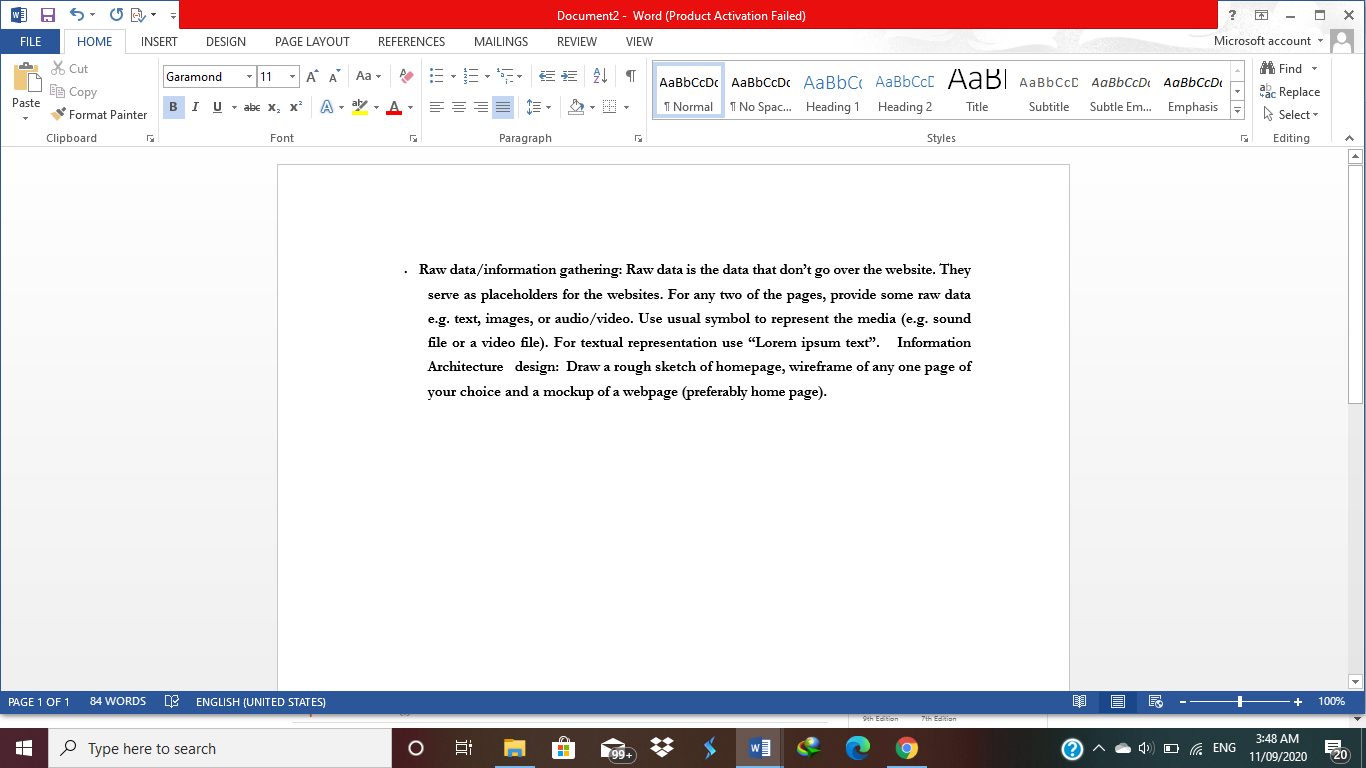The width and height of the screenshot is (1366, 768).
Task: Select Print Layout view
Action: (x=1118, y=702)
